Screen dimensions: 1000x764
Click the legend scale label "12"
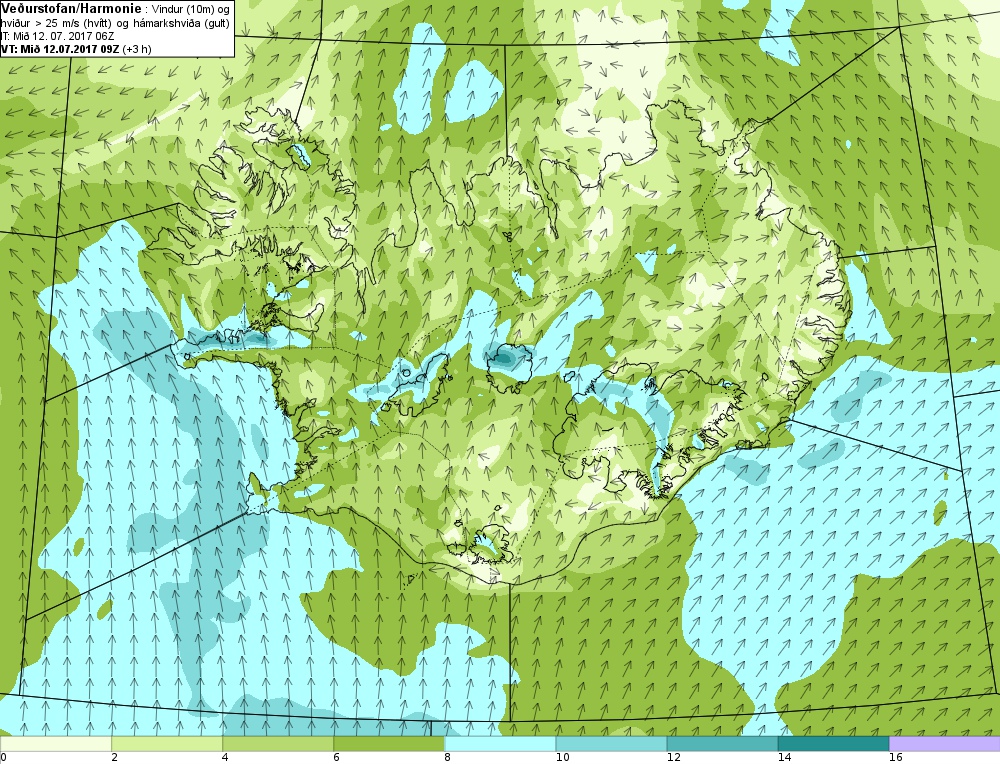point(673,758)
